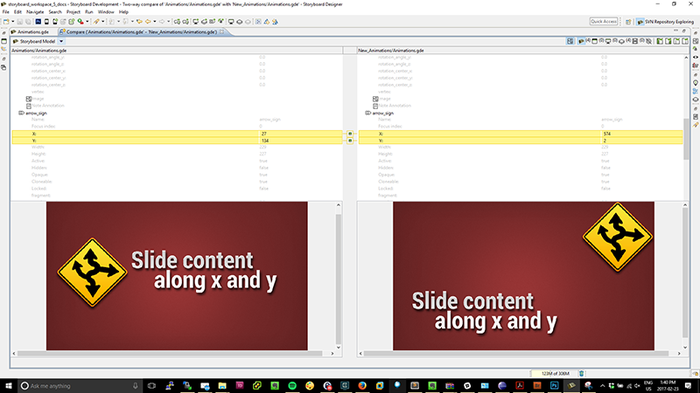Run garbage collector trash icon
The height and width of the screenshot is (393, 700).
point(581,373)
